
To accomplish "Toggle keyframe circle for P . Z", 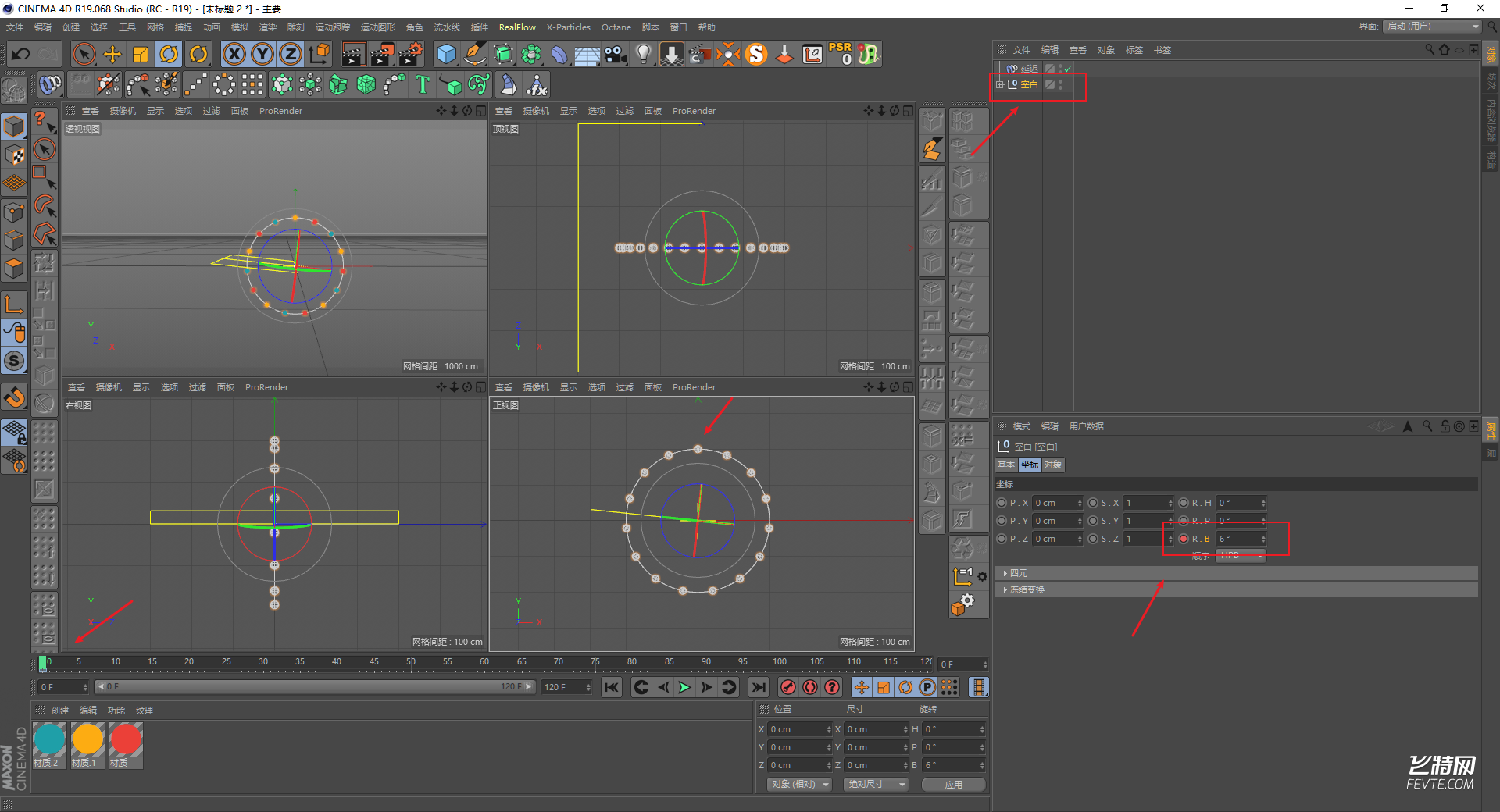I will pyautogui.click(x=1002, y=539).
